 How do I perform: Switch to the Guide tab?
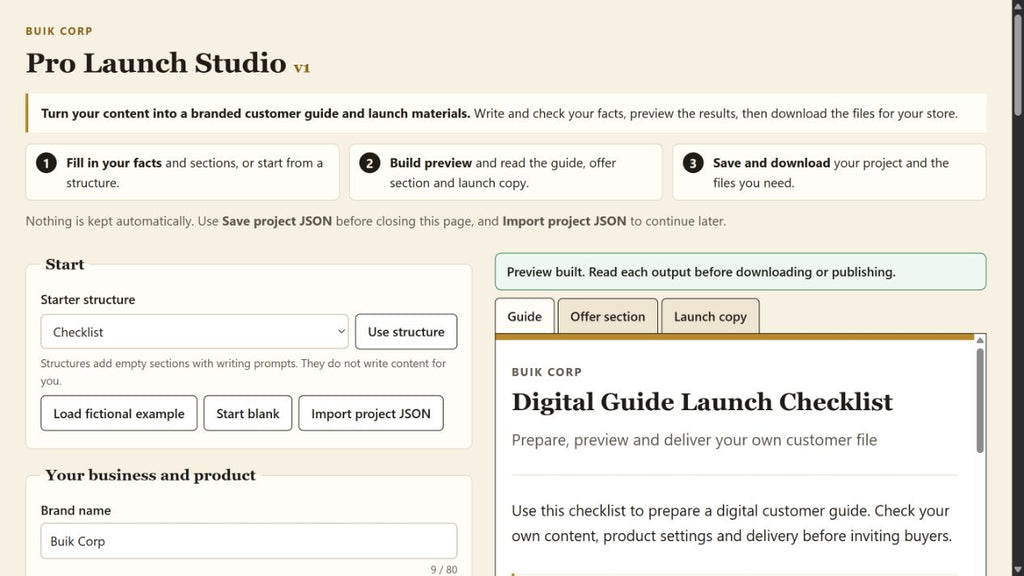524,317
